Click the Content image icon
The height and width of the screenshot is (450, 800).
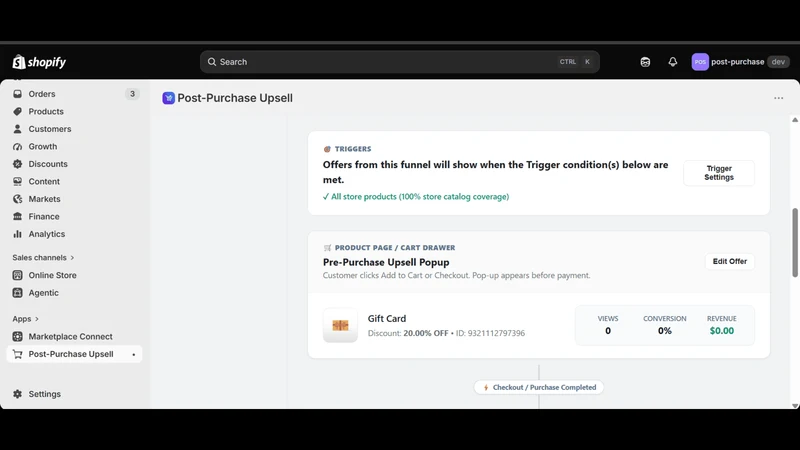(17, 181)
